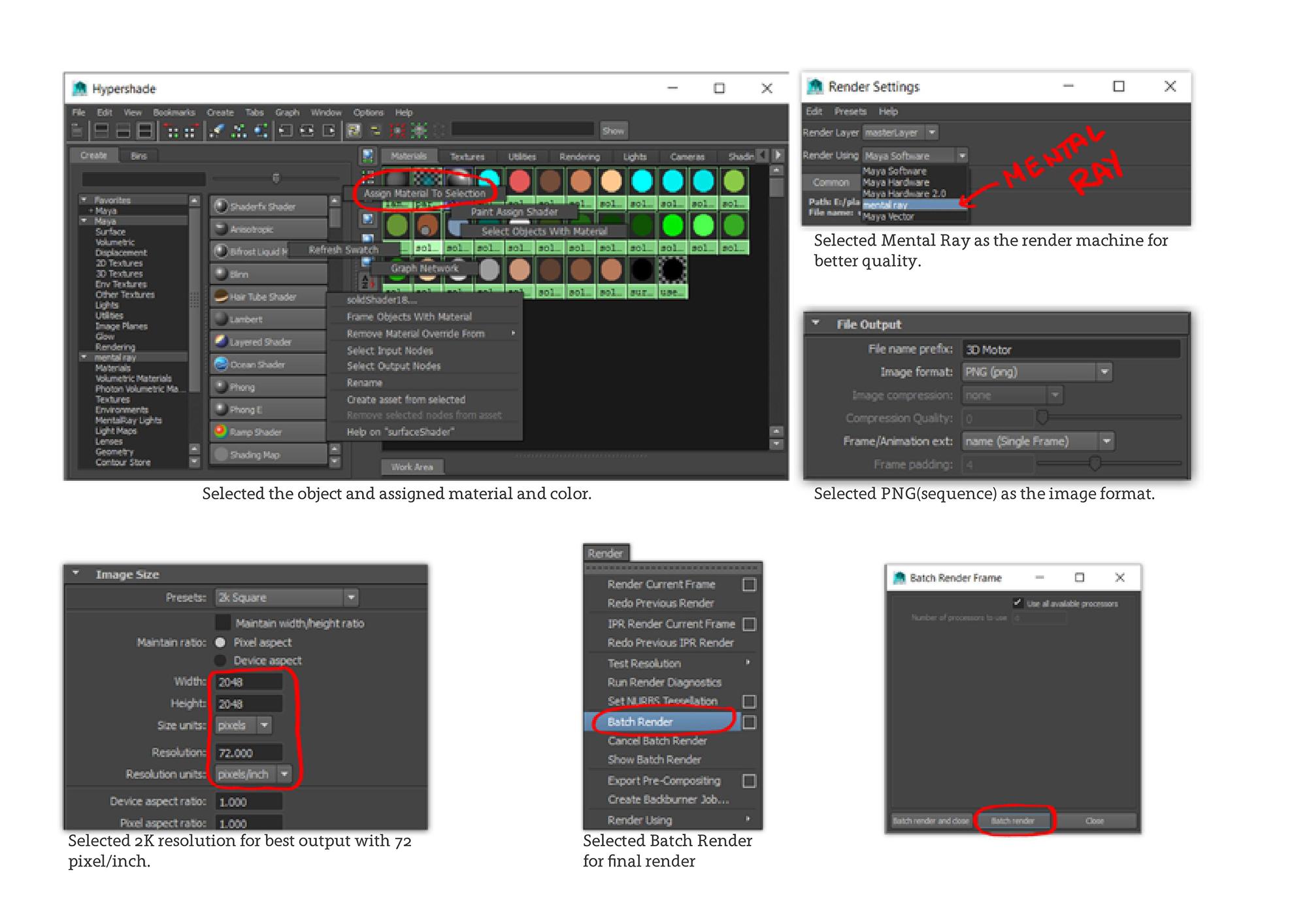This screenshot has width=1307, height=924.
Task: Select the Pixel aspect radio button
Action: pyautogui.click(x=220, y=642)
